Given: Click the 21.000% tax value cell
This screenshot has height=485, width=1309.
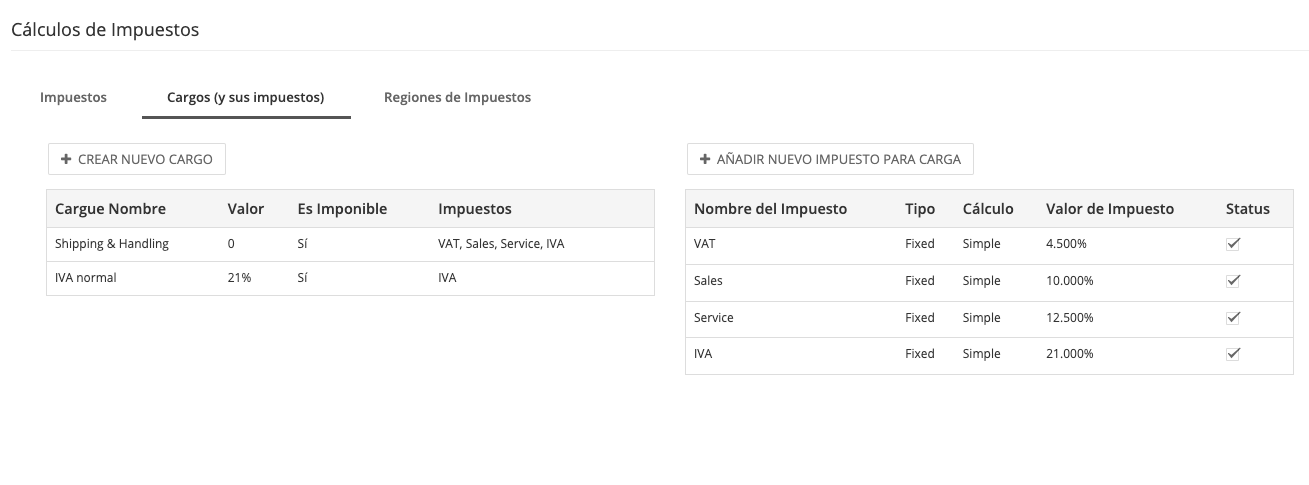Looking at the screenshot, I should tap(1069, 354).
